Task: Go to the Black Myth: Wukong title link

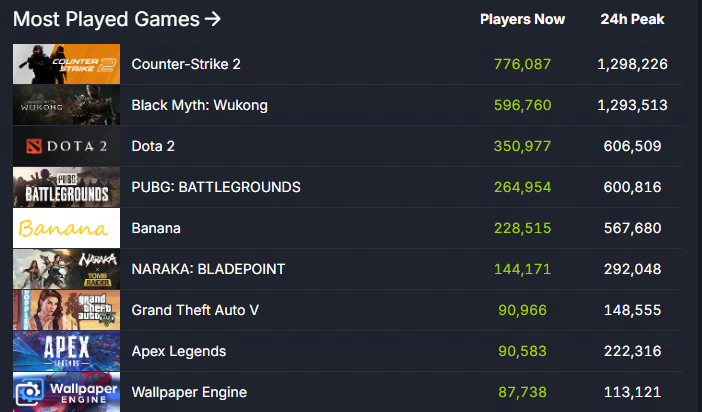Action: (200, 105)
